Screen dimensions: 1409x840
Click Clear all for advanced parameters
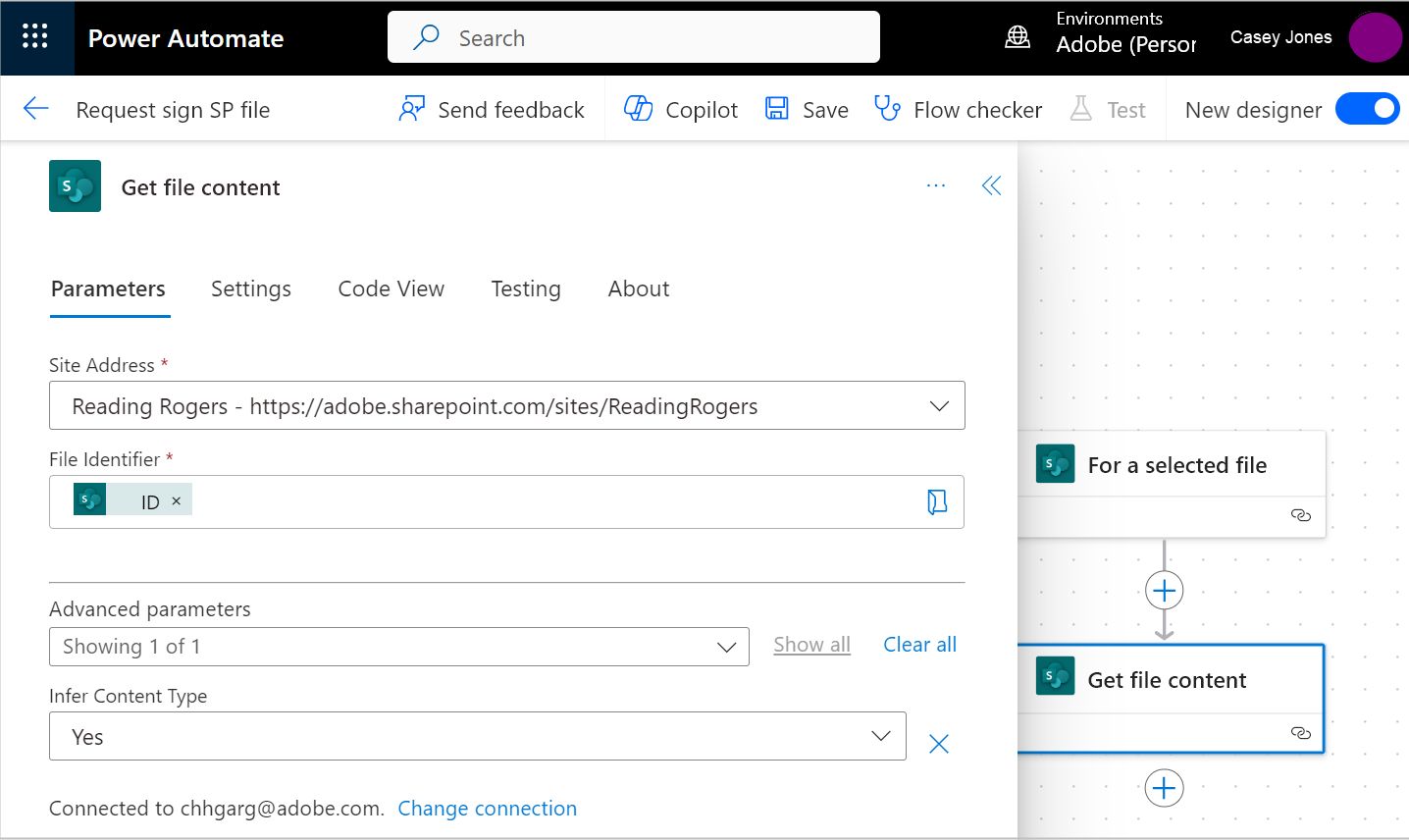point(918,645)
